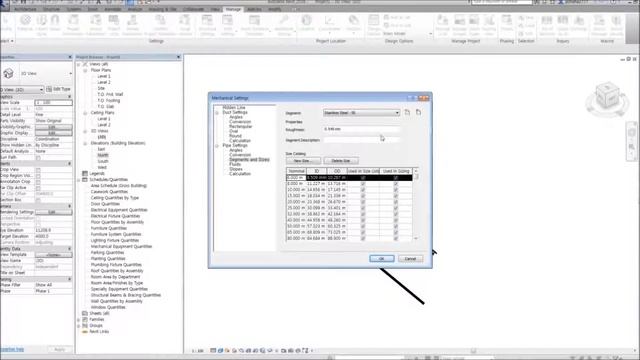The image size is (640, 360).
Task: Click the delete segment icon beside Segment
Action: click(418, 112)
